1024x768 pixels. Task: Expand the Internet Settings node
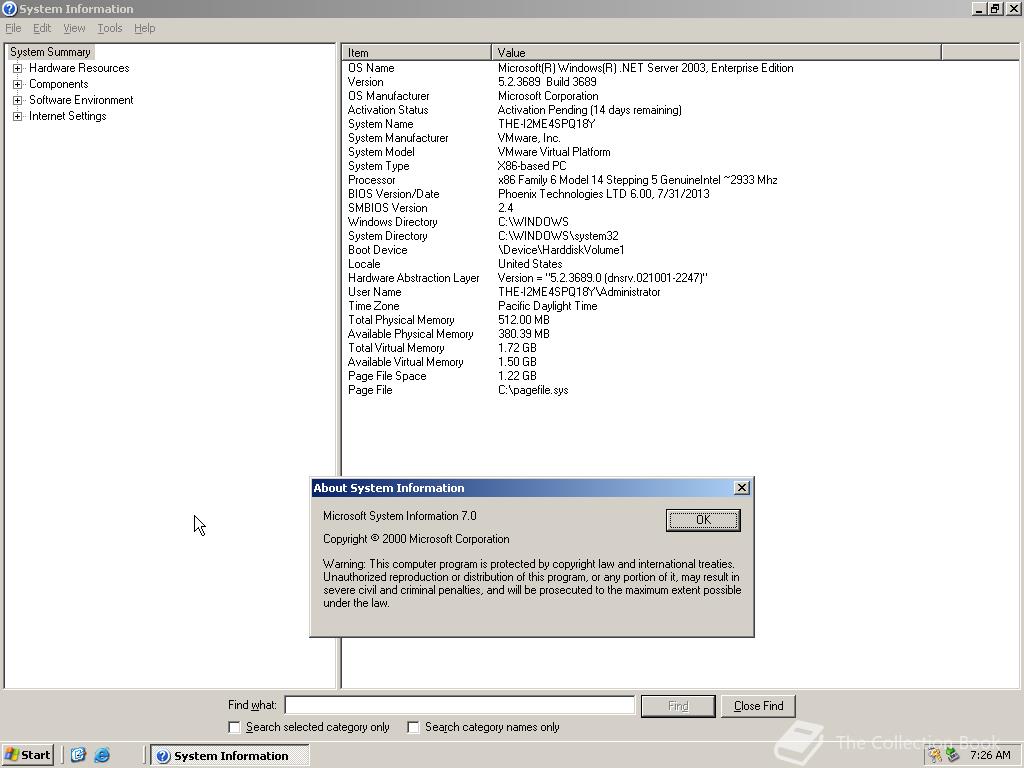click(18, 116)
